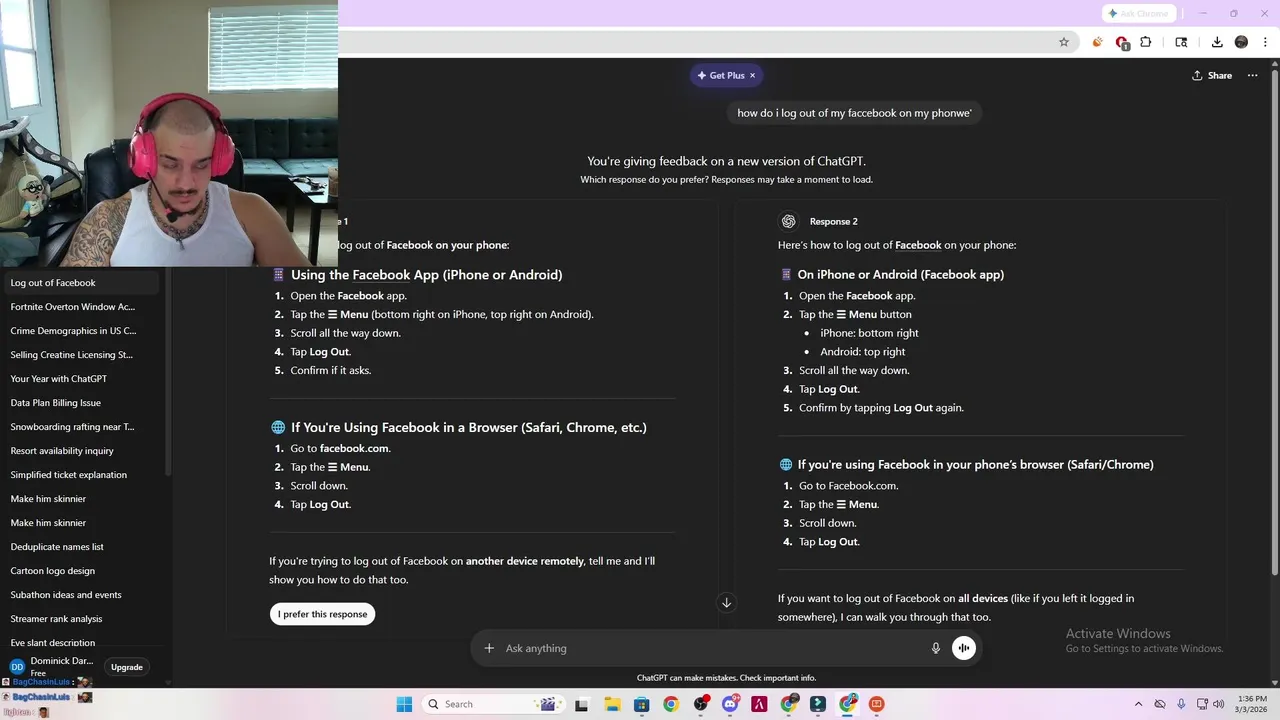1280x720 pixels.
Task: Click the plus attach icon in message box
Action: click(x=489, y=648)
